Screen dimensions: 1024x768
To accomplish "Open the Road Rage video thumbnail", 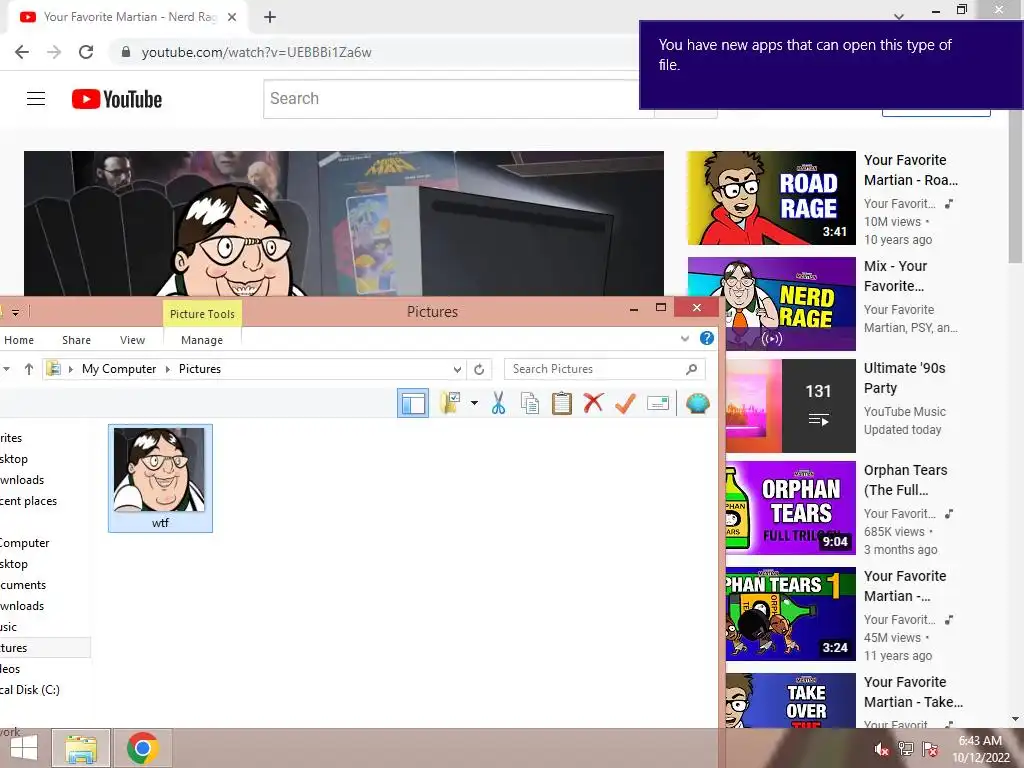I will pos(771,198).
